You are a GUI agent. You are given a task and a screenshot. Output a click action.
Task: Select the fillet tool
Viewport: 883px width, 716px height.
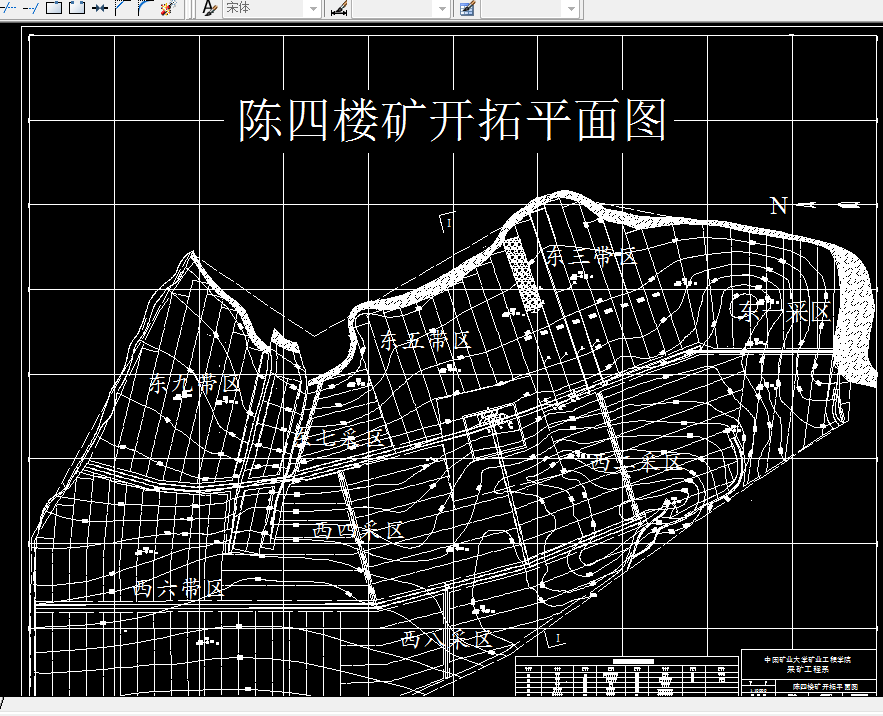pos(143,8)
